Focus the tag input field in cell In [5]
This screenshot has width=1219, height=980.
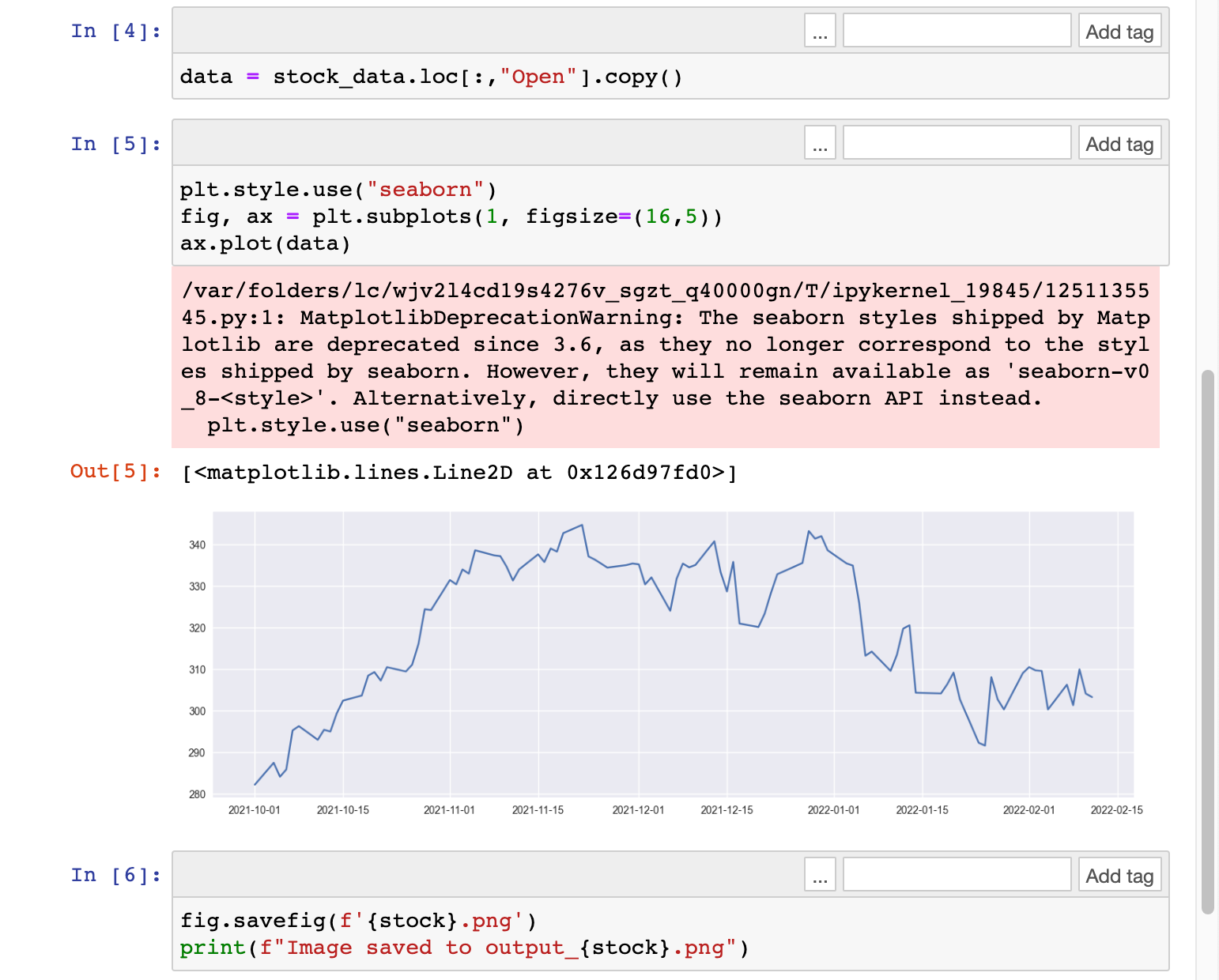[957, 143]
